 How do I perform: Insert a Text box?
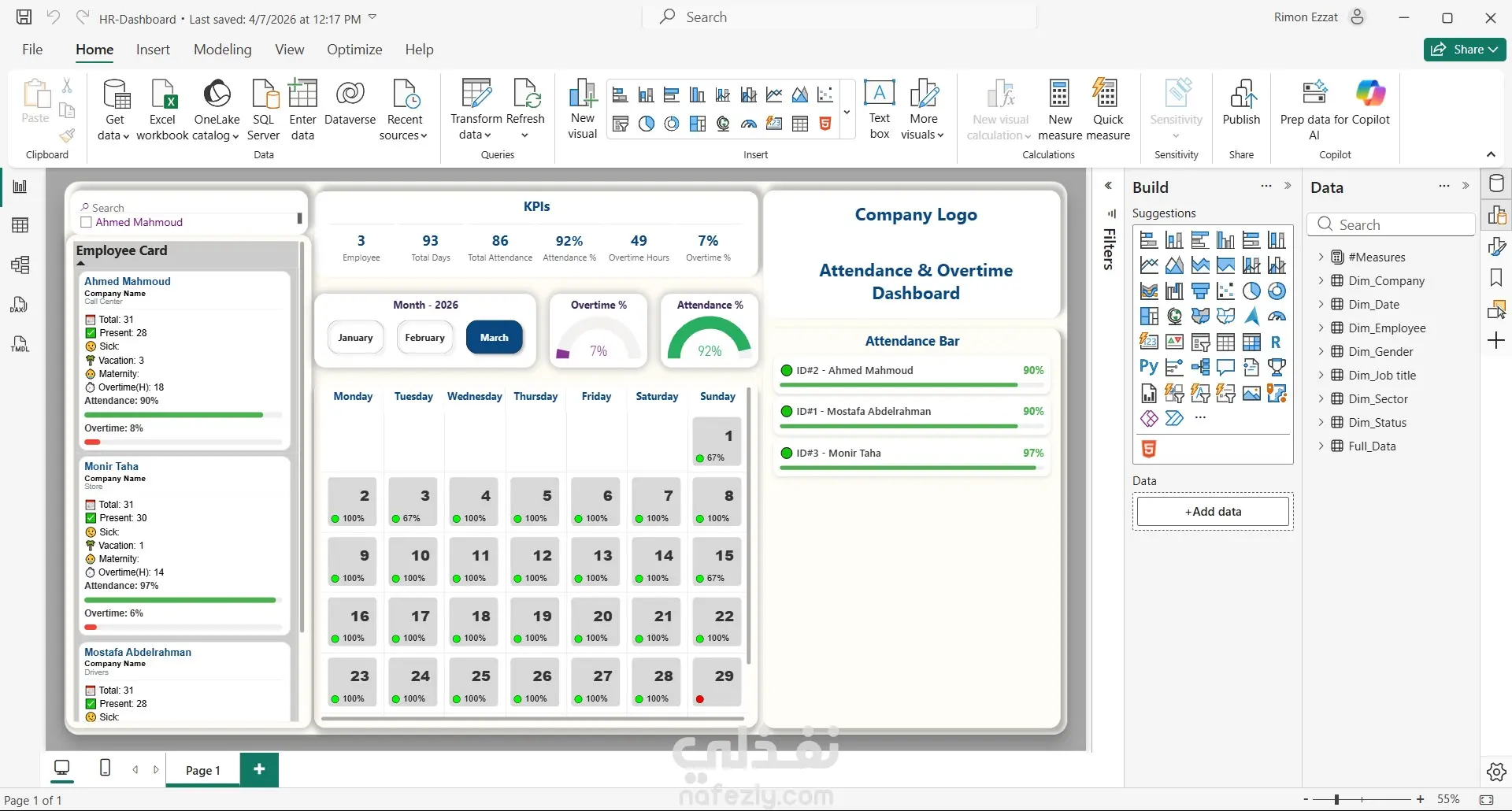(x=880, y=109)
